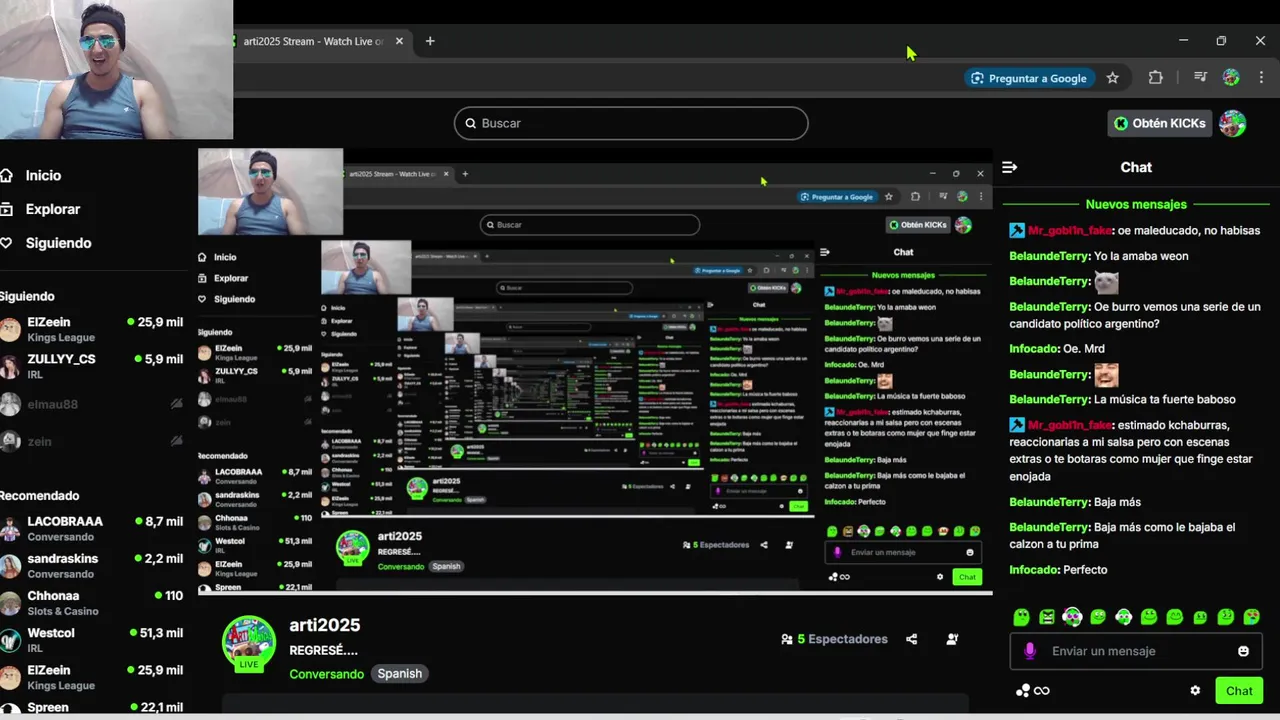Select the 'arti2025 Stream' browser tab
The width and height of the screenshot is (1280, 720).
pyautogui.click(x=313, y=41)
